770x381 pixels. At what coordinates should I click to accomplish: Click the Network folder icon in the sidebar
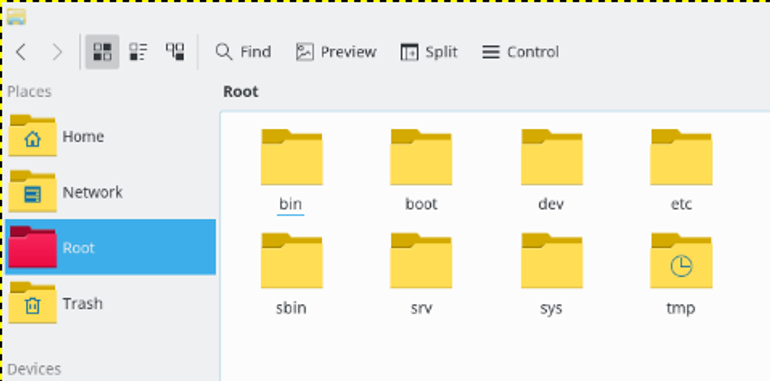32,191
